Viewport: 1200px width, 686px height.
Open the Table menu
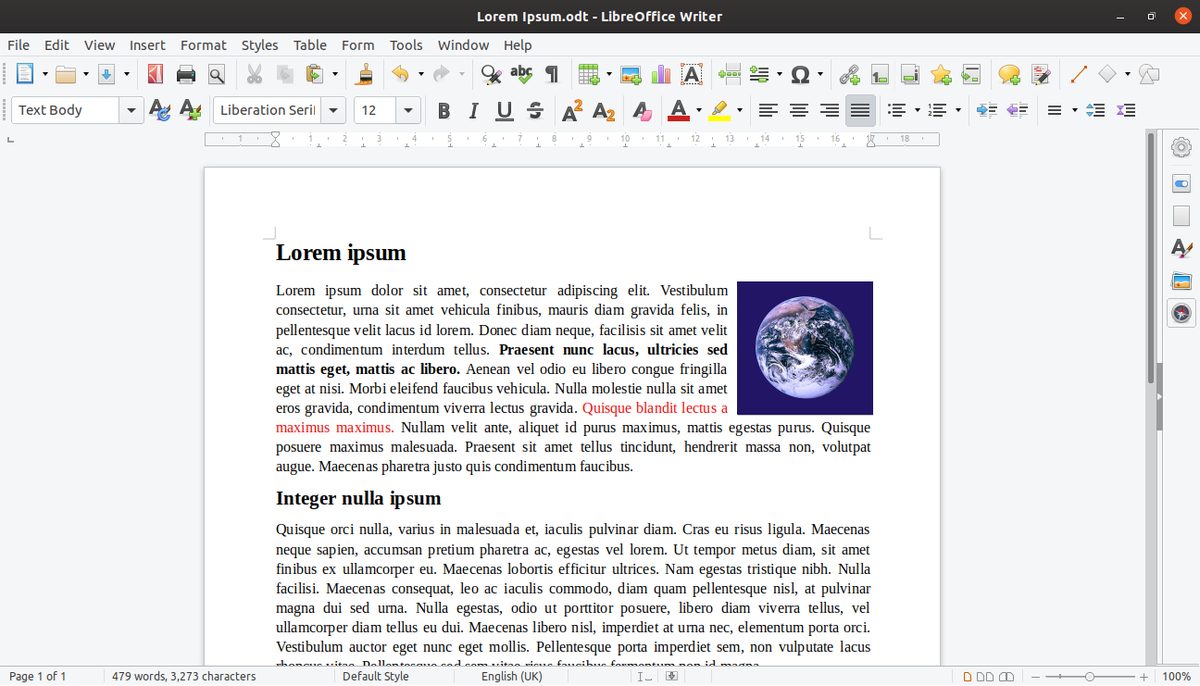tap(310, 45)
